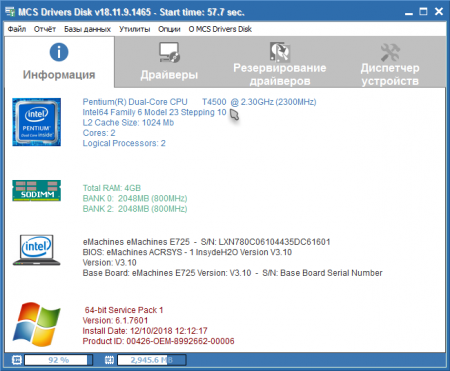Click the Intel Pentium processor badge icon
The height and width of the screenshot is (371, 450).
pos(37,122)
